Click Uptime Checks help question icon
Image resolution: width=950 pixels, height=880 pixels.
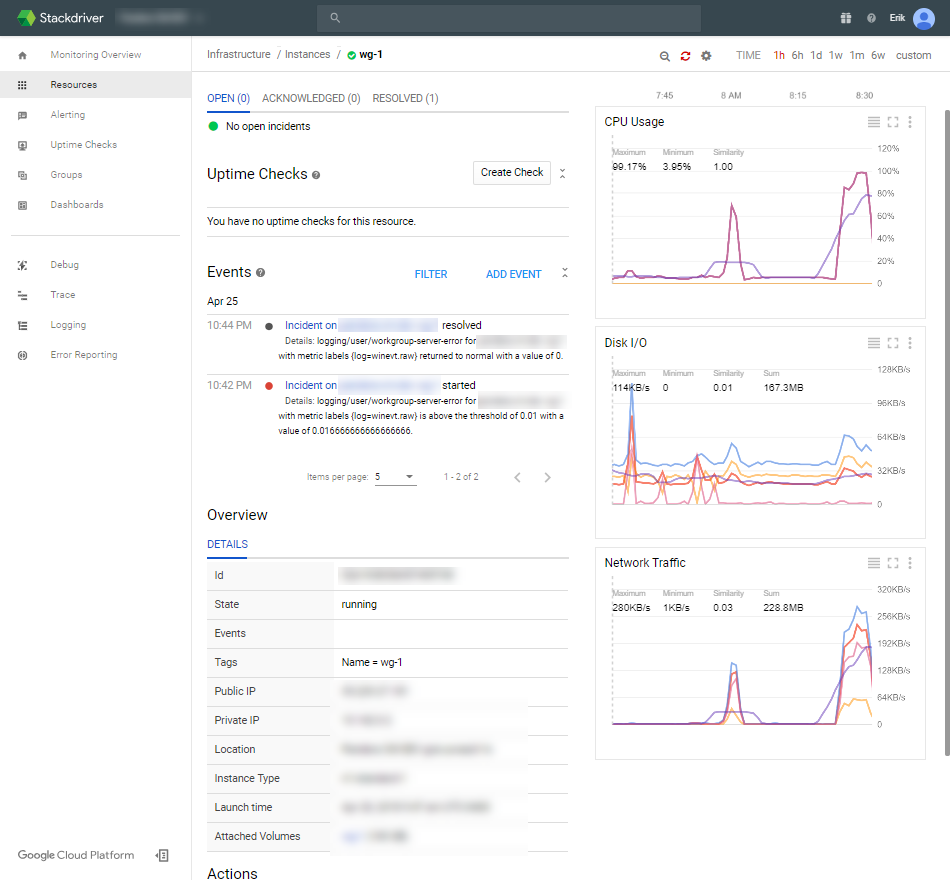(x=316, y=175)
